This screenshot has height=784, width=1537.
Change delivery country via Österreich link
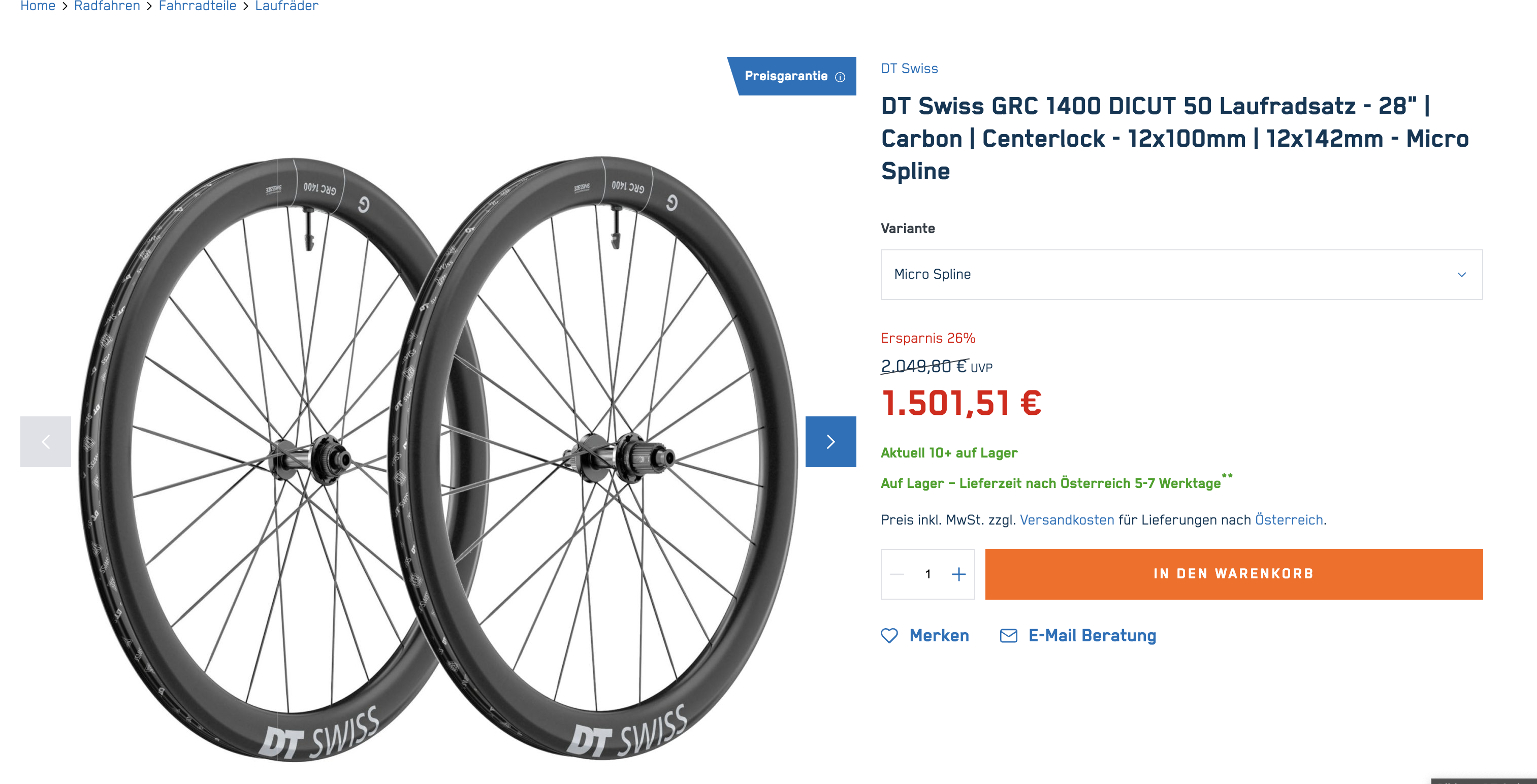point(1289,519)
